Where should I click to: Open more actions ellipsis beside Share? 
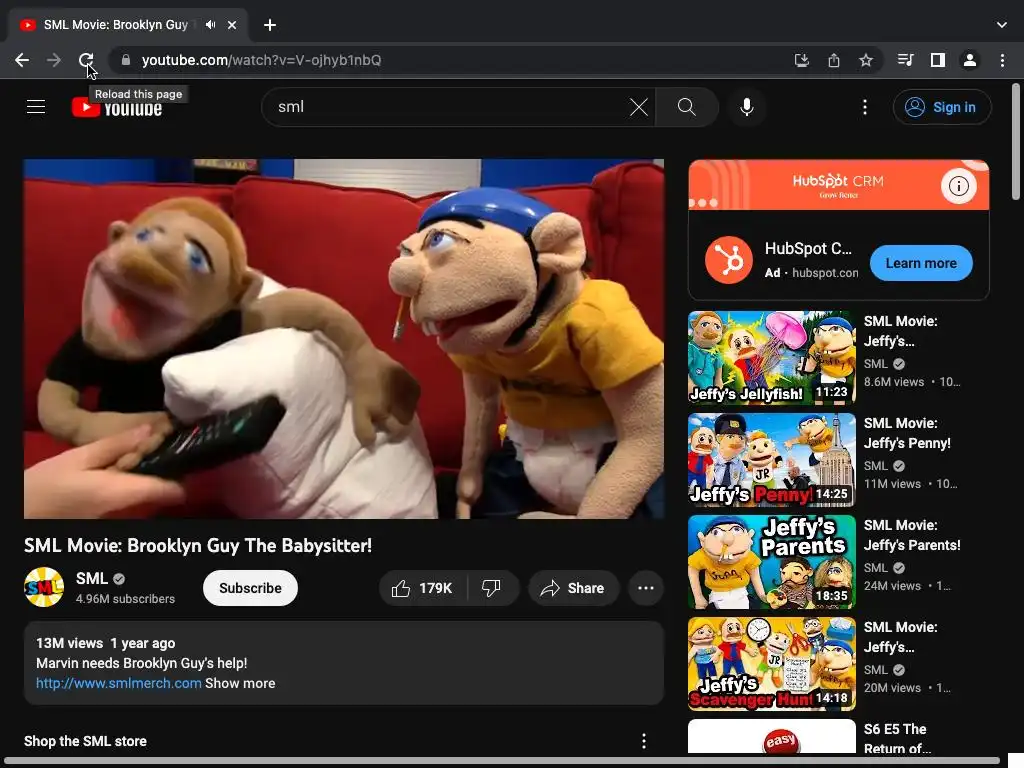[646, 588]
